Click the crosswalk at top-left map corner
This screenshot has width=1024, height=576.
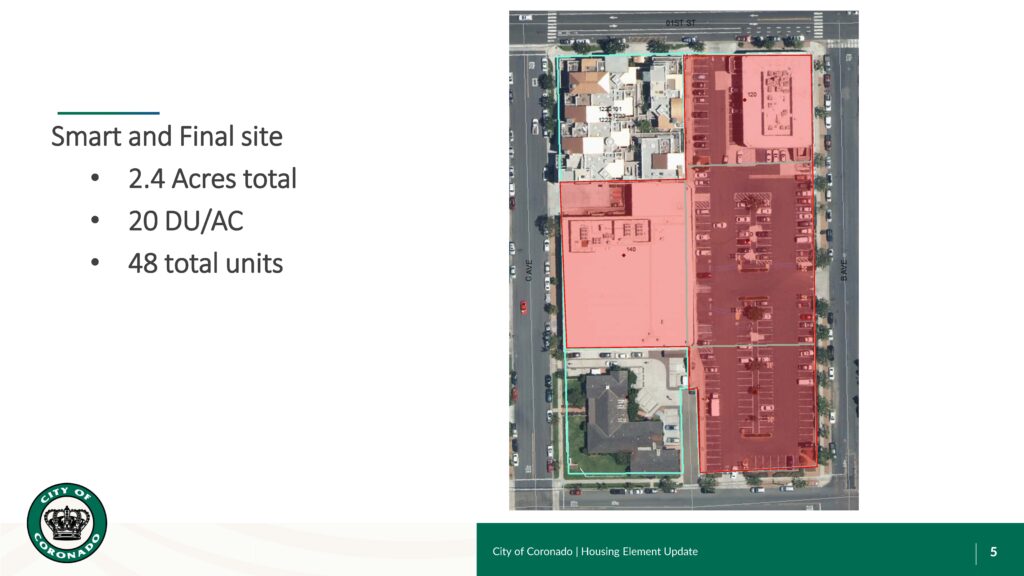551,26
